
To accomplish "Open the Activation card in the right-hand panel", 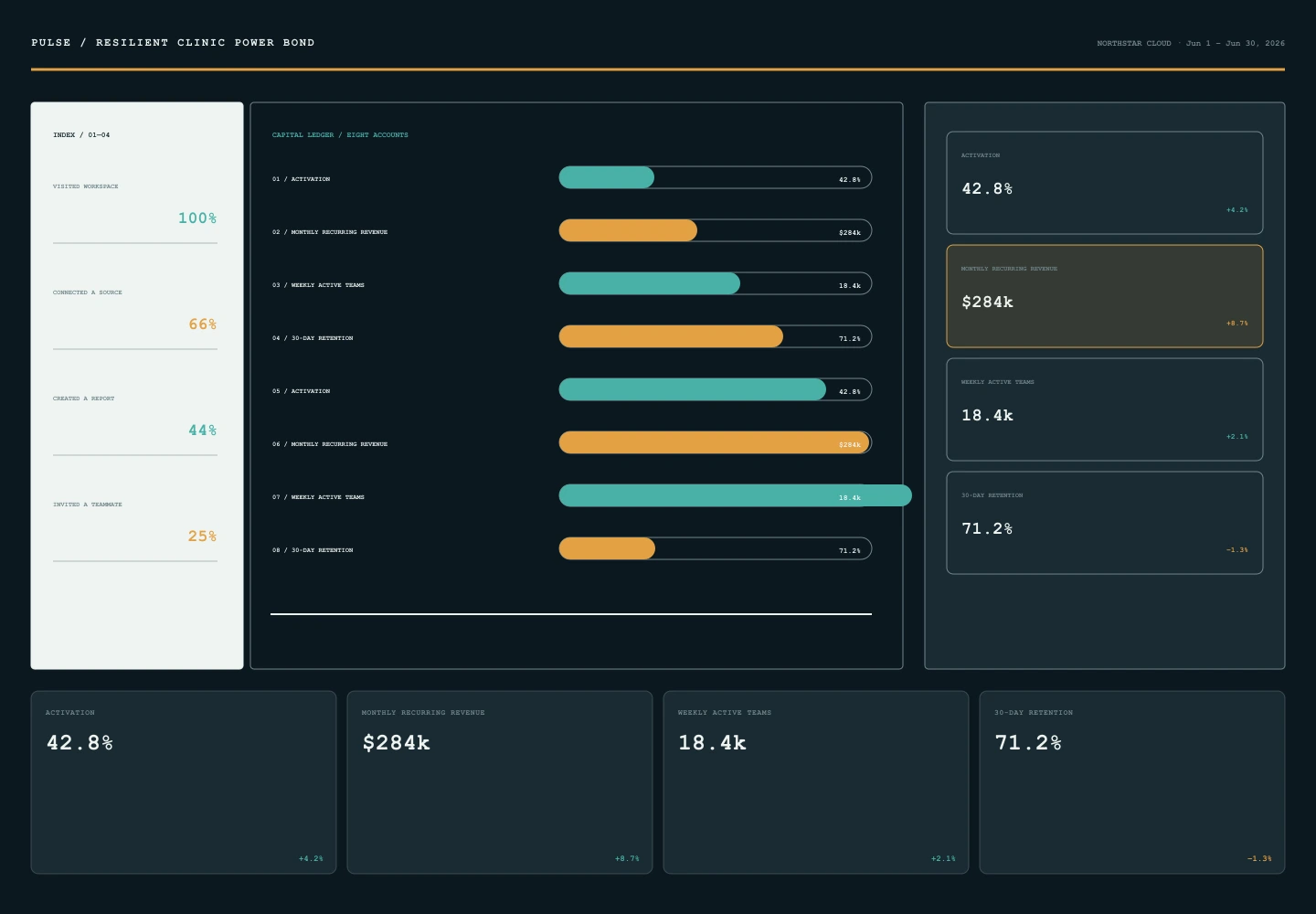I will 1105,183.
